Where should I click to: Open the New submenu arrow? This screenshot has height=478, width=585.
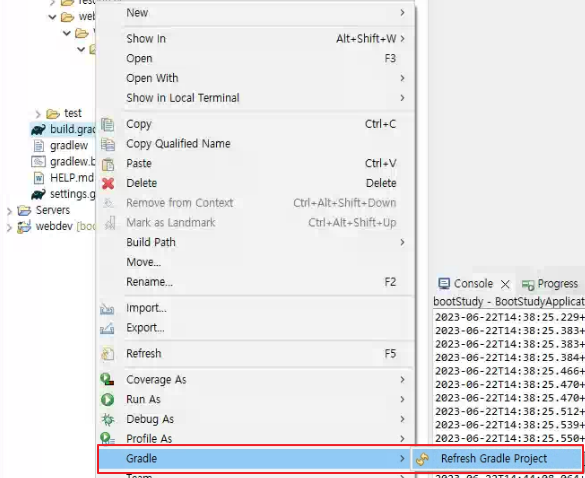click(x=402, y=13)
